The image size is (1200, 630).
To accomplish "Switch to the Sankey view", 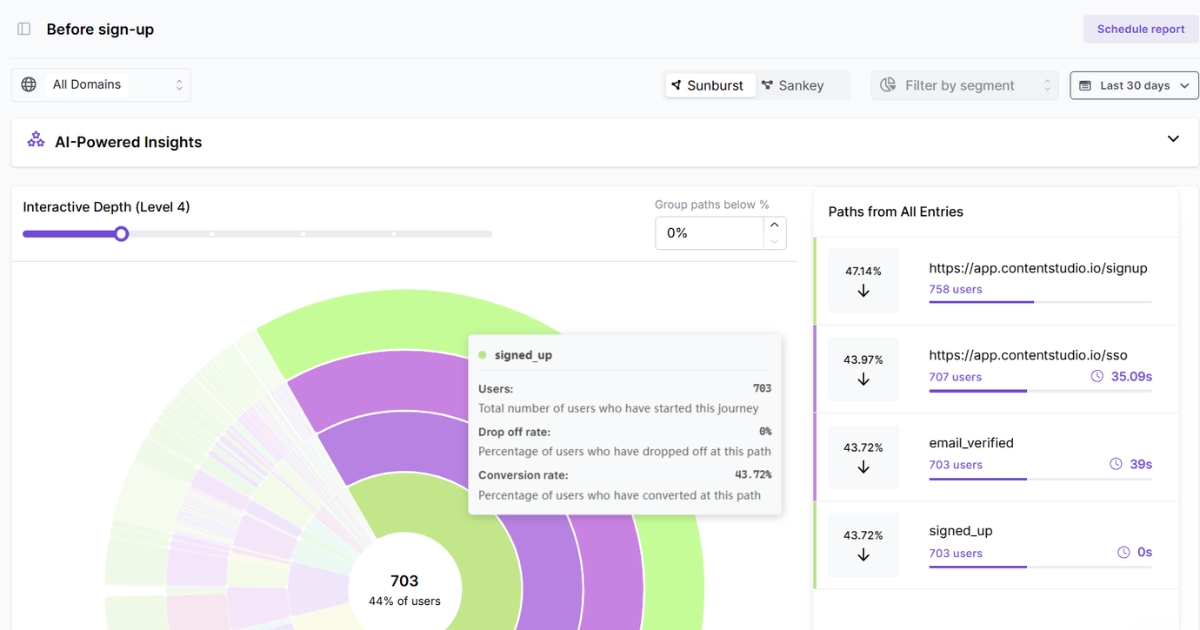I will [793, 85].
